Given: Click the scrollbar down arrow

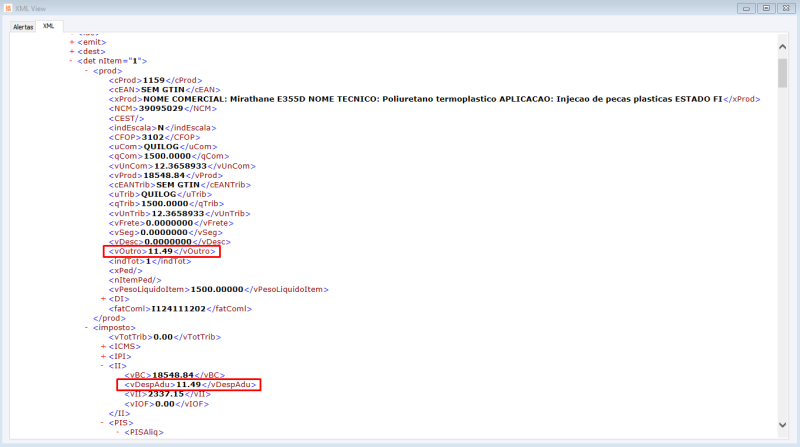Looking at the screenshot, I should click(x=782, y=425).
